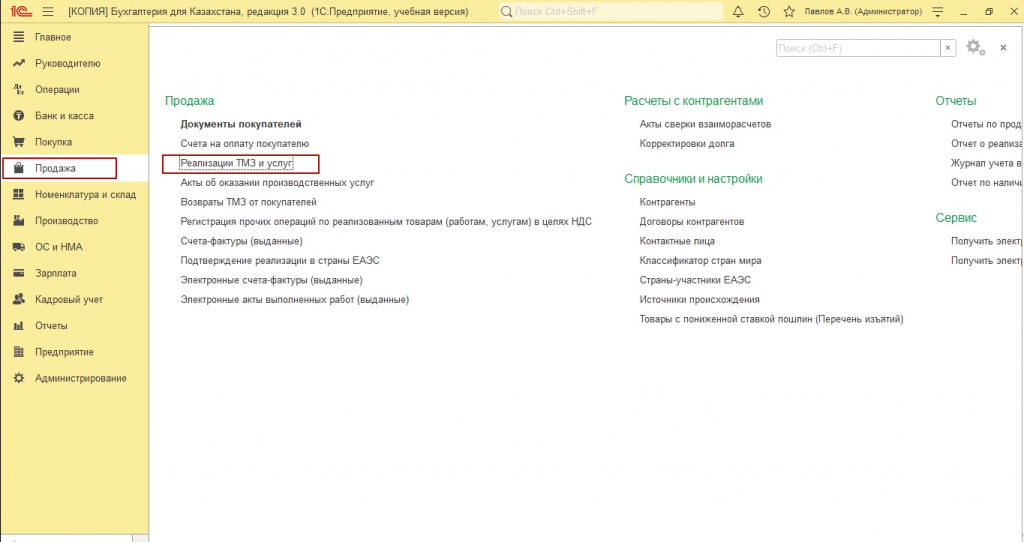
Task: Open the 1C main menu hamburger icon
Action: (48, 12)
